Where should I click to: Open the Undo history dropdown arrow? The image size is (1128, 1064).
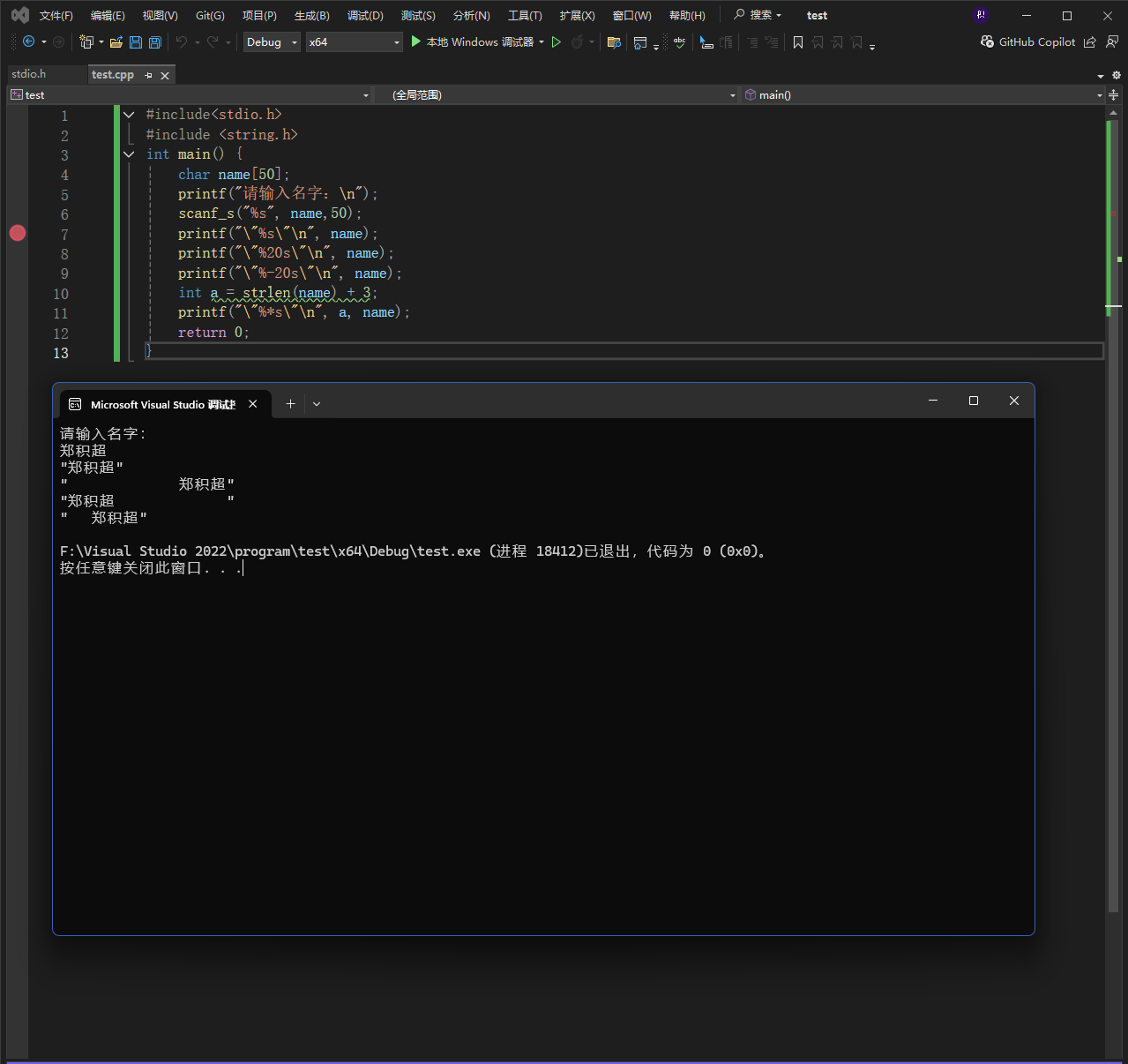[x=197, y=42]
